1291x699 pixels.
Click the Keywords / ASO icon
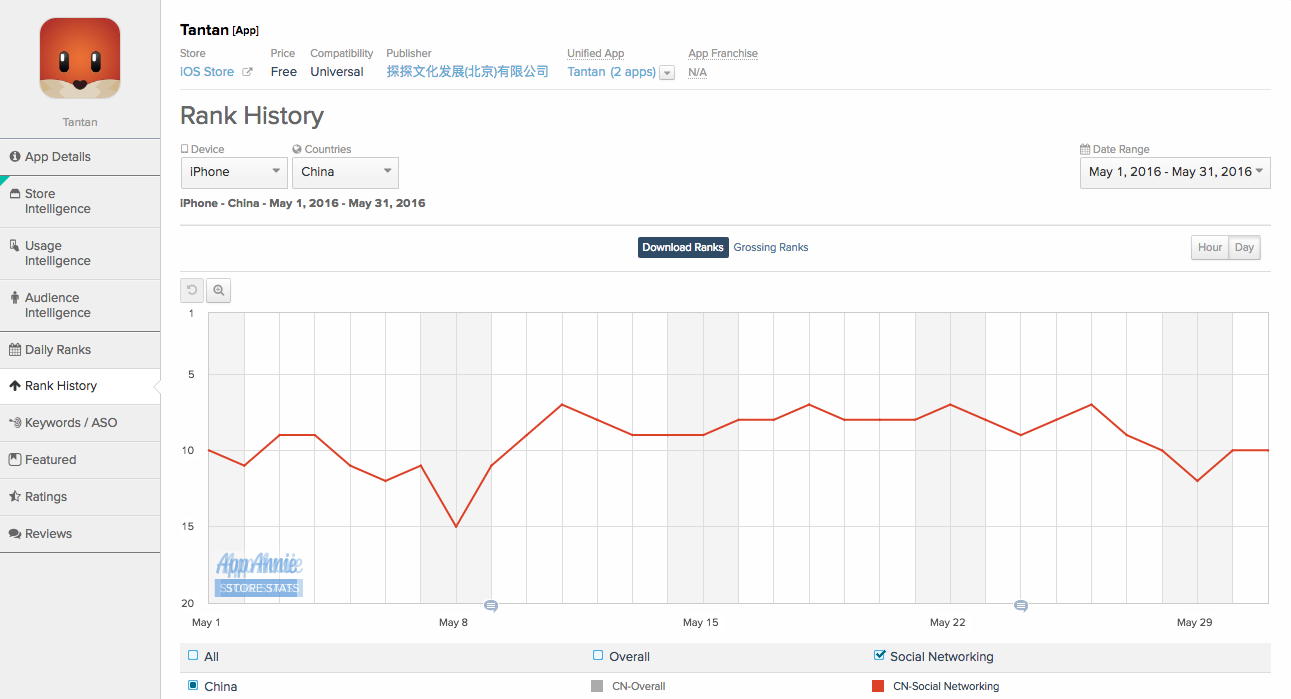[15, 423]
